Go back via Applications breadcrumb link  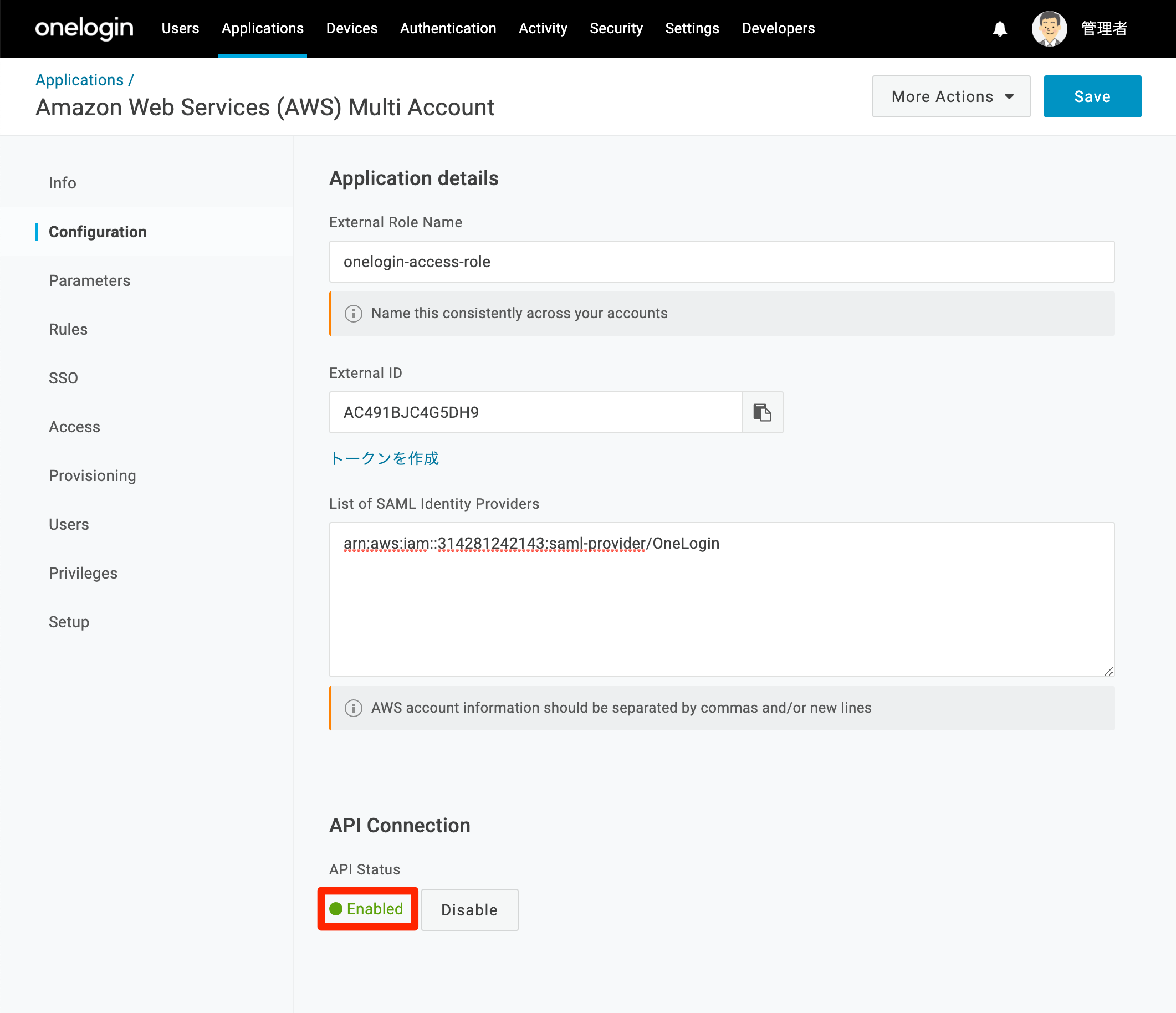click(79, 80)
